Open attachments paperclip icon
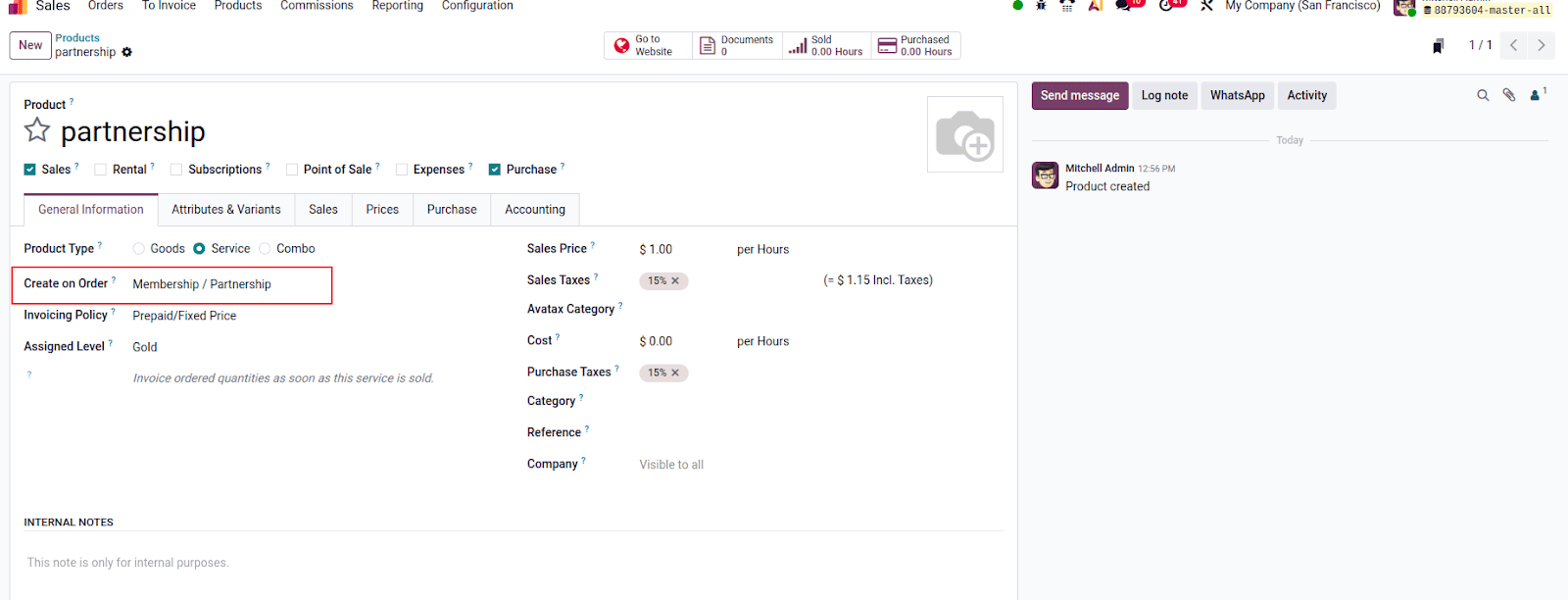This screenshot has width=1568, height=600. 1509,95
